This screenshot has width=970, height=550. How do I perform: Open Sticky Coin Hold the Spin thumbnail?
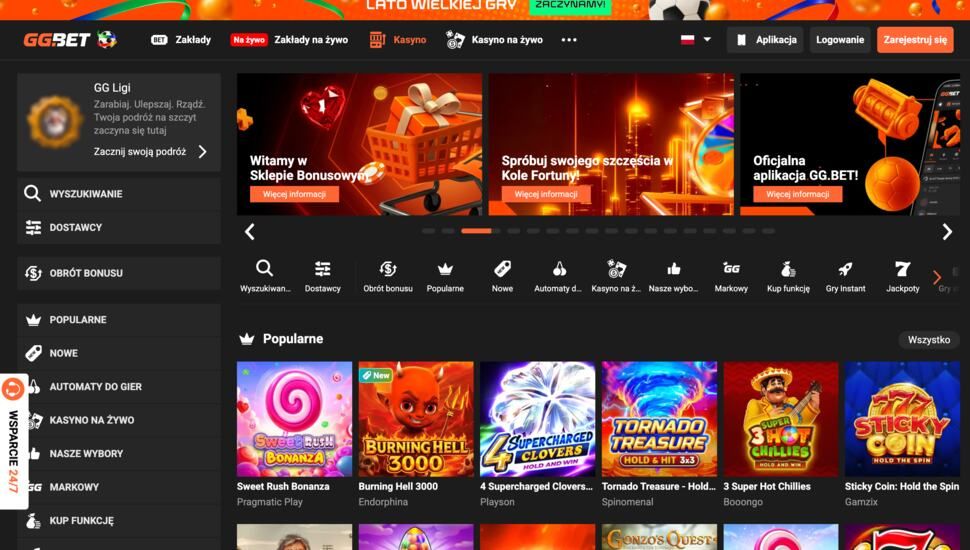pos(903,419)
